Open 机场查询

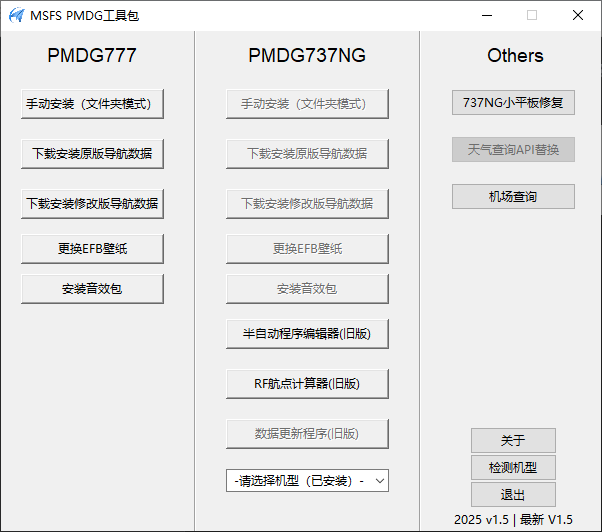pos(513,197)
